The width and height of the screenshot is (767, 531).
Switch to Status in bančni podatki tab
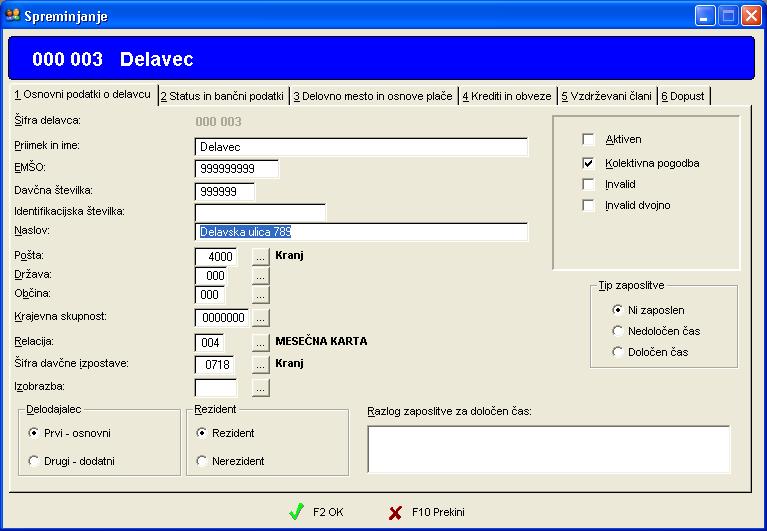[222, 96]
